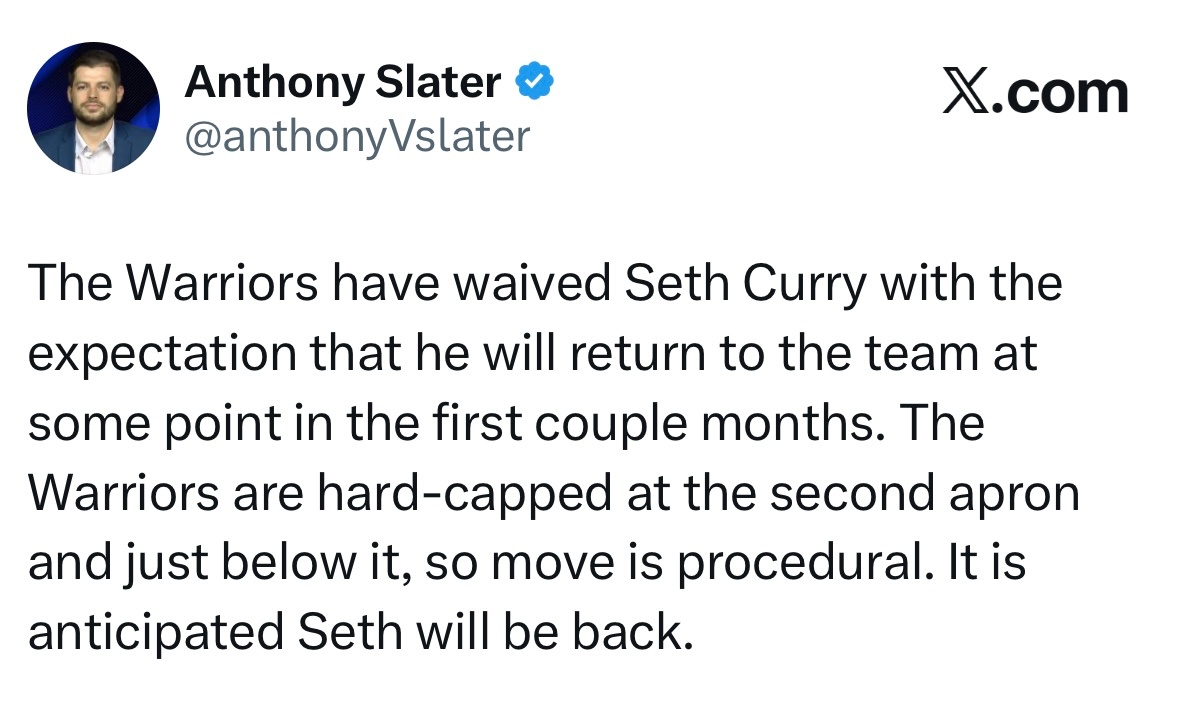Click the word "waived" in the tweet
The height and width of the screenshot is (717, 1179).
point(533,285)
